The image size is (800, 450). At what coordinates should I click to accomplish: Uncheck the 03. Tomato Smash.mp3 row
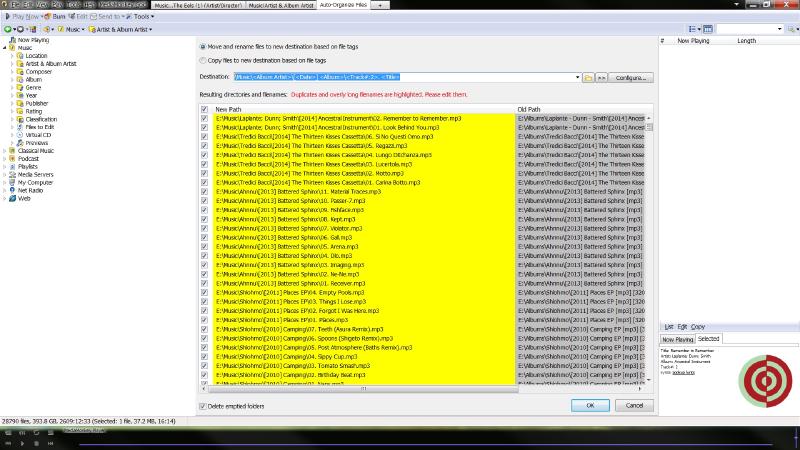coord(205,366)
